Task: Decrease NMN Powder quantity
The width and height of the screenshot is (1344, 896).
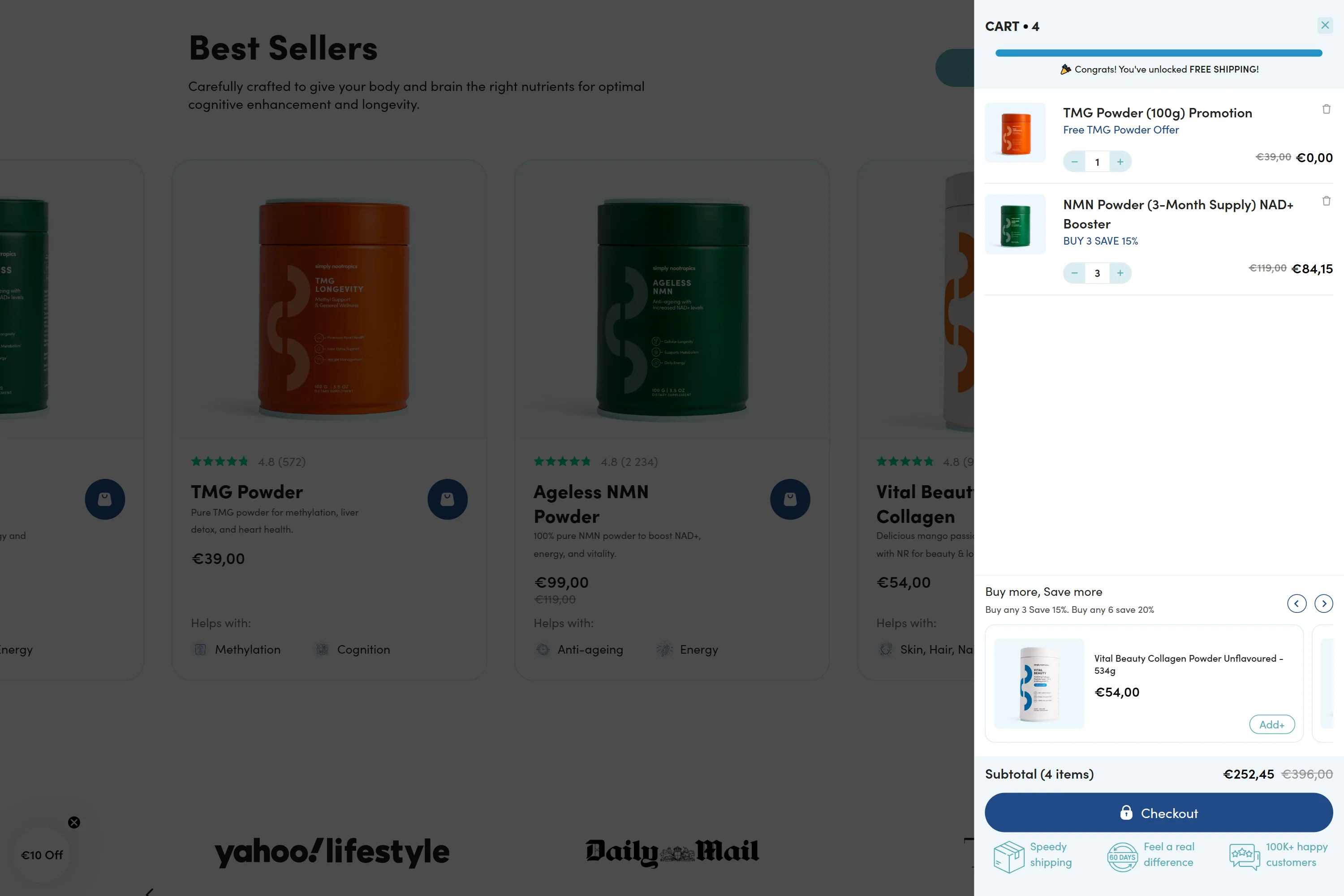Action: click(x=1074, y=273)
